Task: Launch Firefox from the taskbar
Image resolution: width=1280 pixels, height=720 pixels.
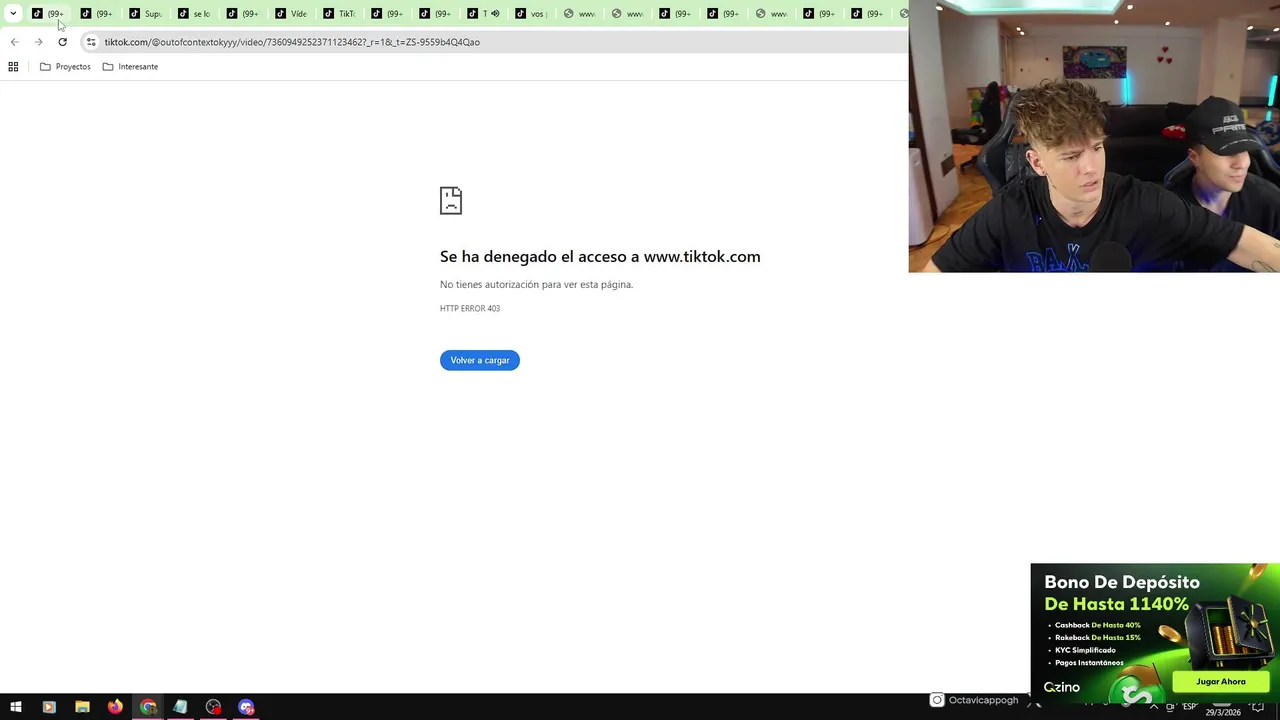Action: [115, 707]
